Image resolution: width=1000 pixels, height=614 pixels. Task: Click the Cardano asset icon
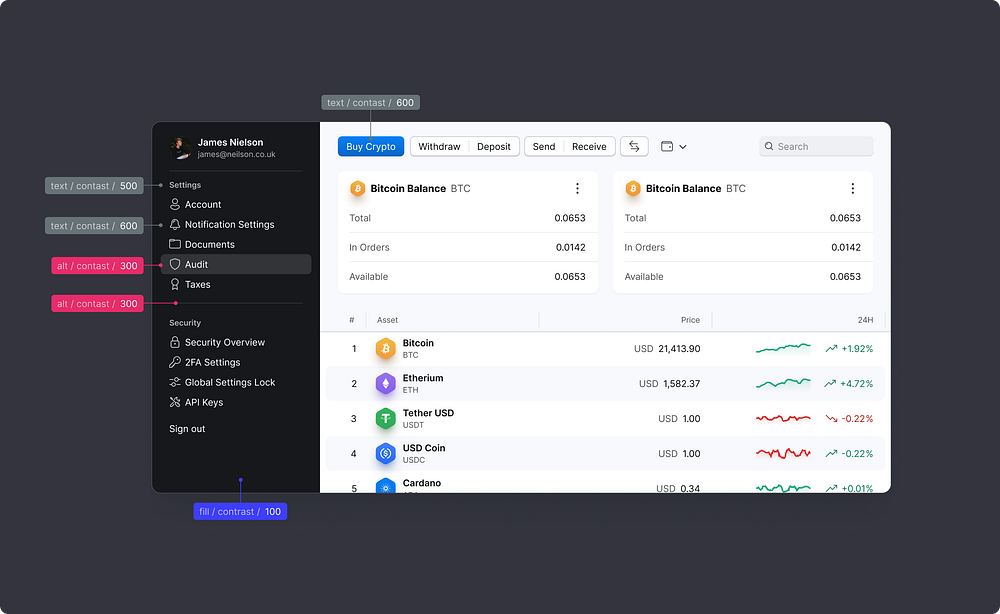point(385,486)
